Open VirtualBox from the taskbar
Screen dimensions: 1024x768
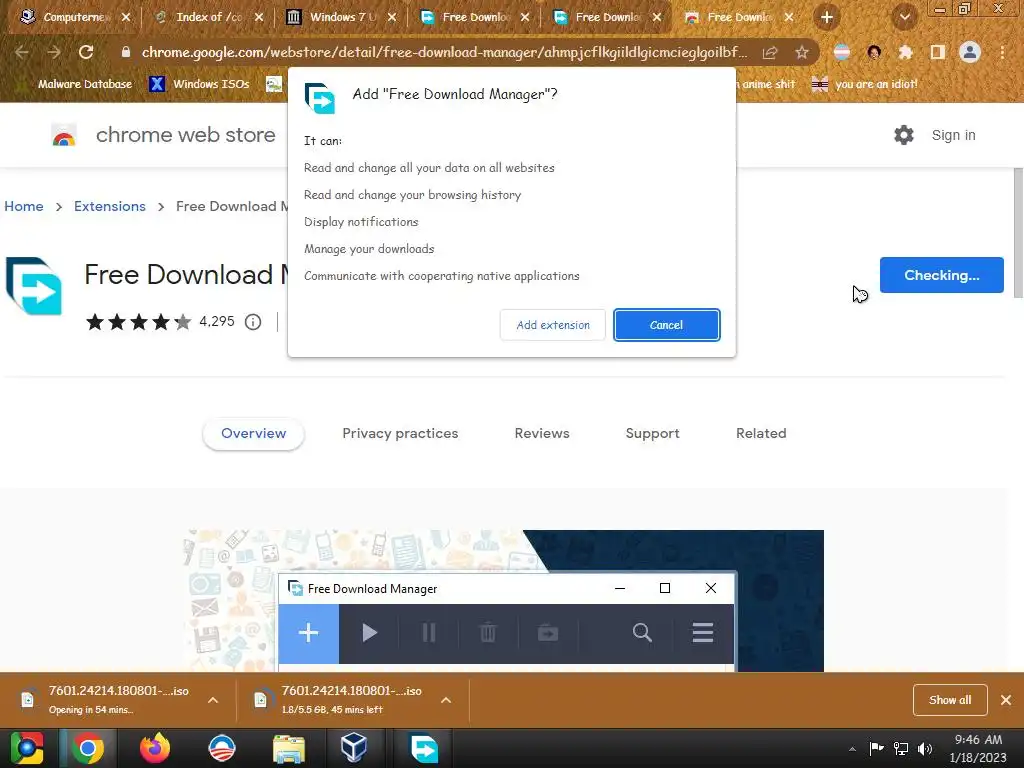point(354,748)
